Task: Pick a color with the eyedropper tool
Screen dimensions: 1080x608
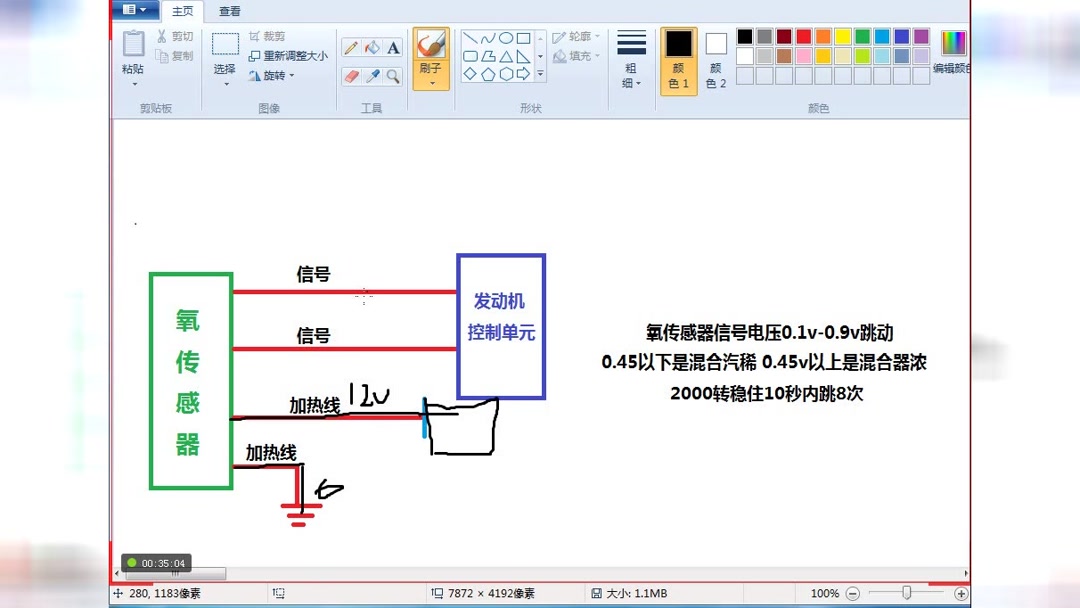Action: click(371, 74)
